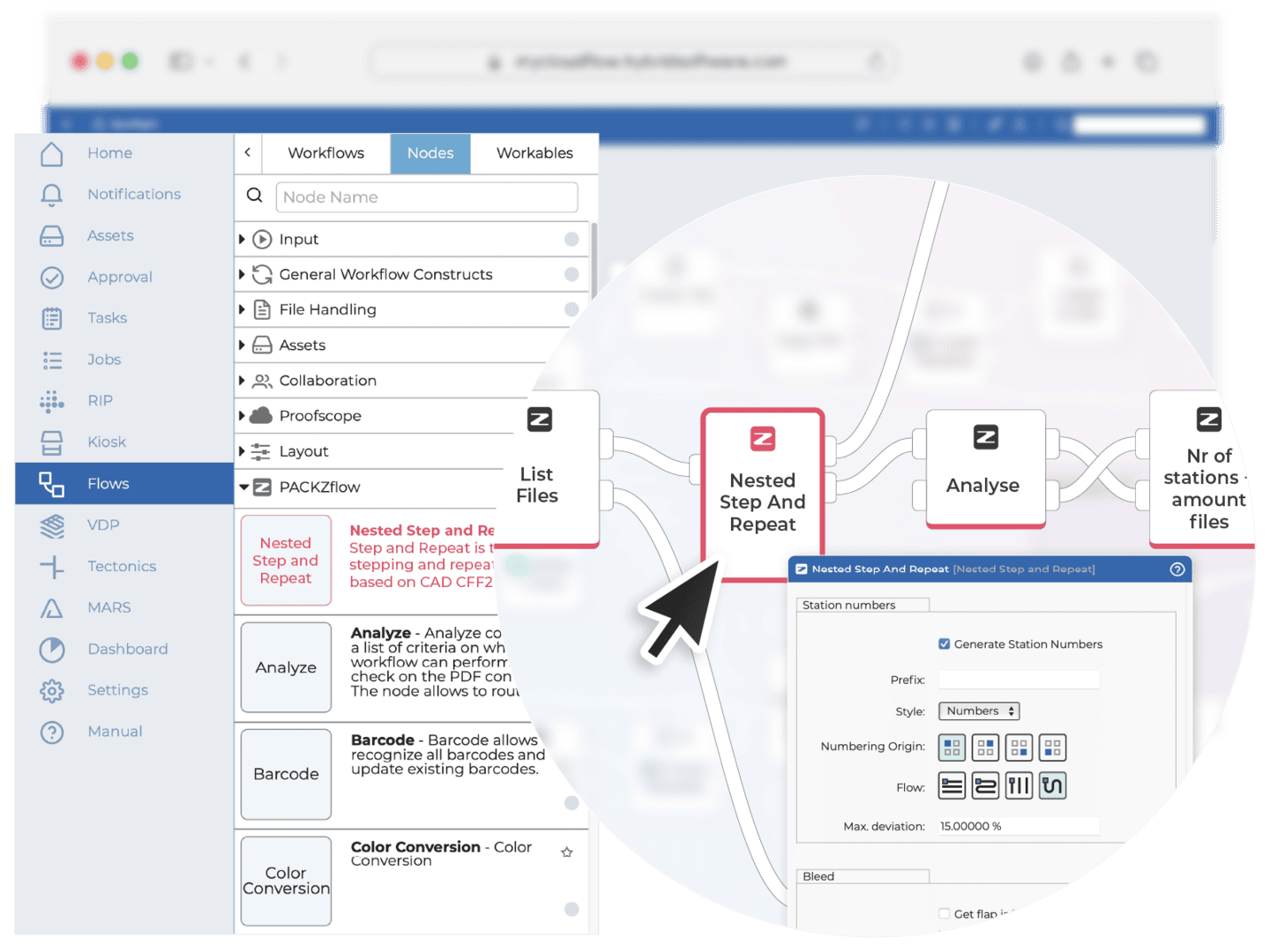The width and height of the screenshot is (1270, 952).
Task: Set Numbering Origin to bottom-left
Action: (x=1052, y=747)
